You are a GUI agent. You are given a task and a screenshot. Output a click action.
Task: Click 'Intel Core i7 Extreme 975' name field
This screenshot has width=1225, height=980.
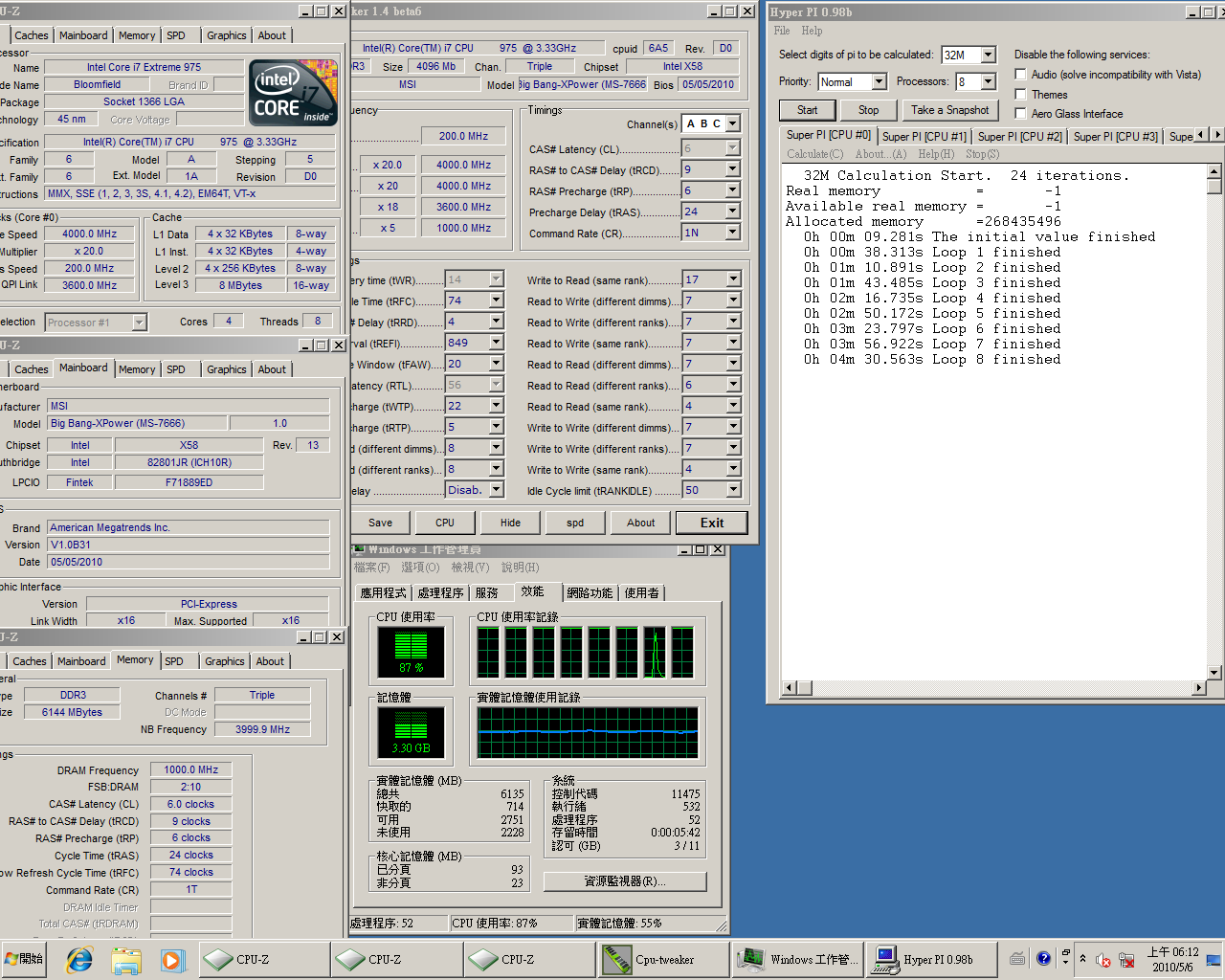coord(144,67)
